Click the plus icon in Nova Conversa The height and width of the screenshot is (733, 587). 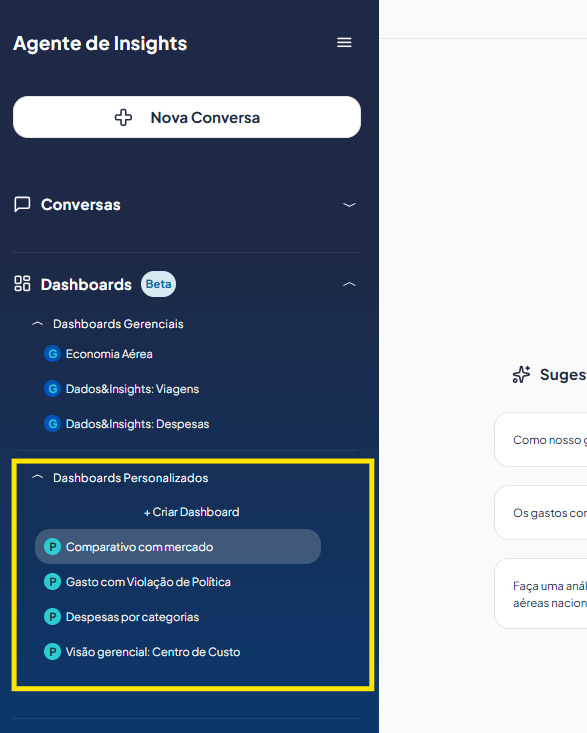click(123, 117)
